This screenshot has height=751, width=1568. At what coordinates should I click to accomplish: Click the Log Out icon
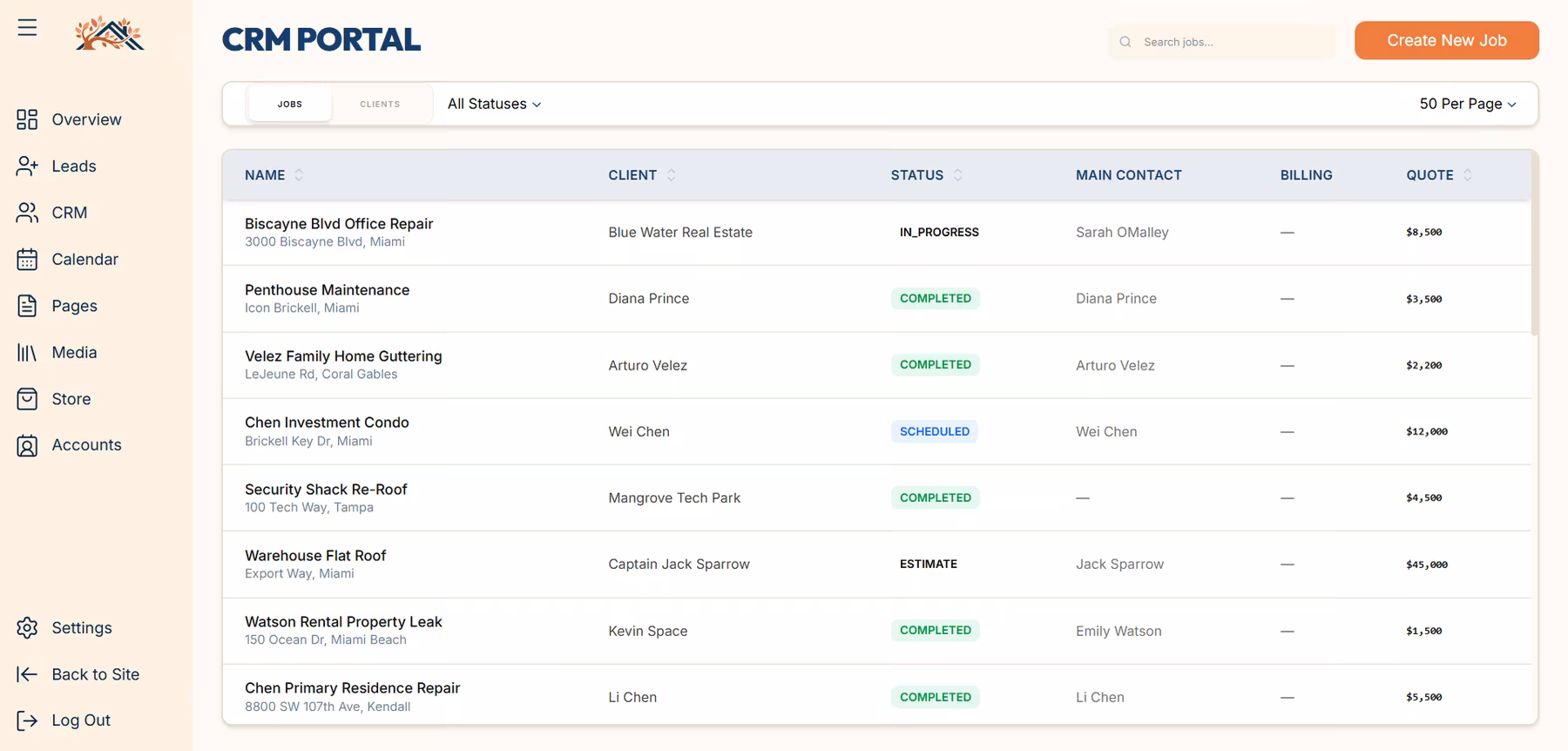coord(27,721)
